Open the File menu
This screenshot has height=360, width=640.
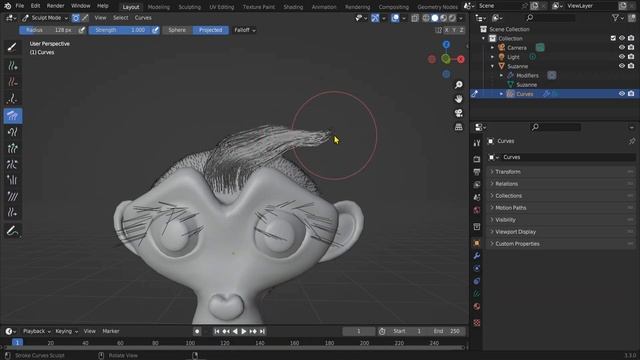click(x=20, y=6)
